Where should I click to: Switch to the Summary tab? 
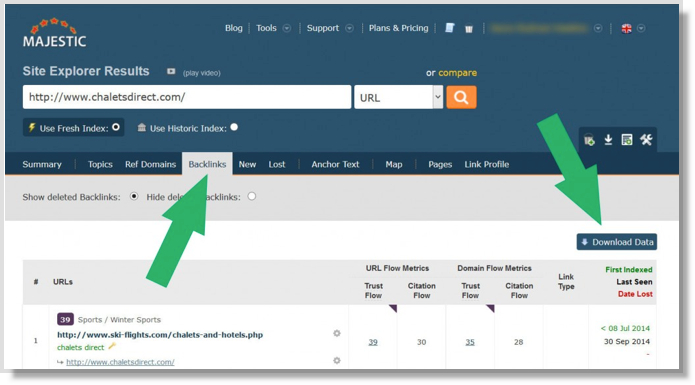click(42, 164)
